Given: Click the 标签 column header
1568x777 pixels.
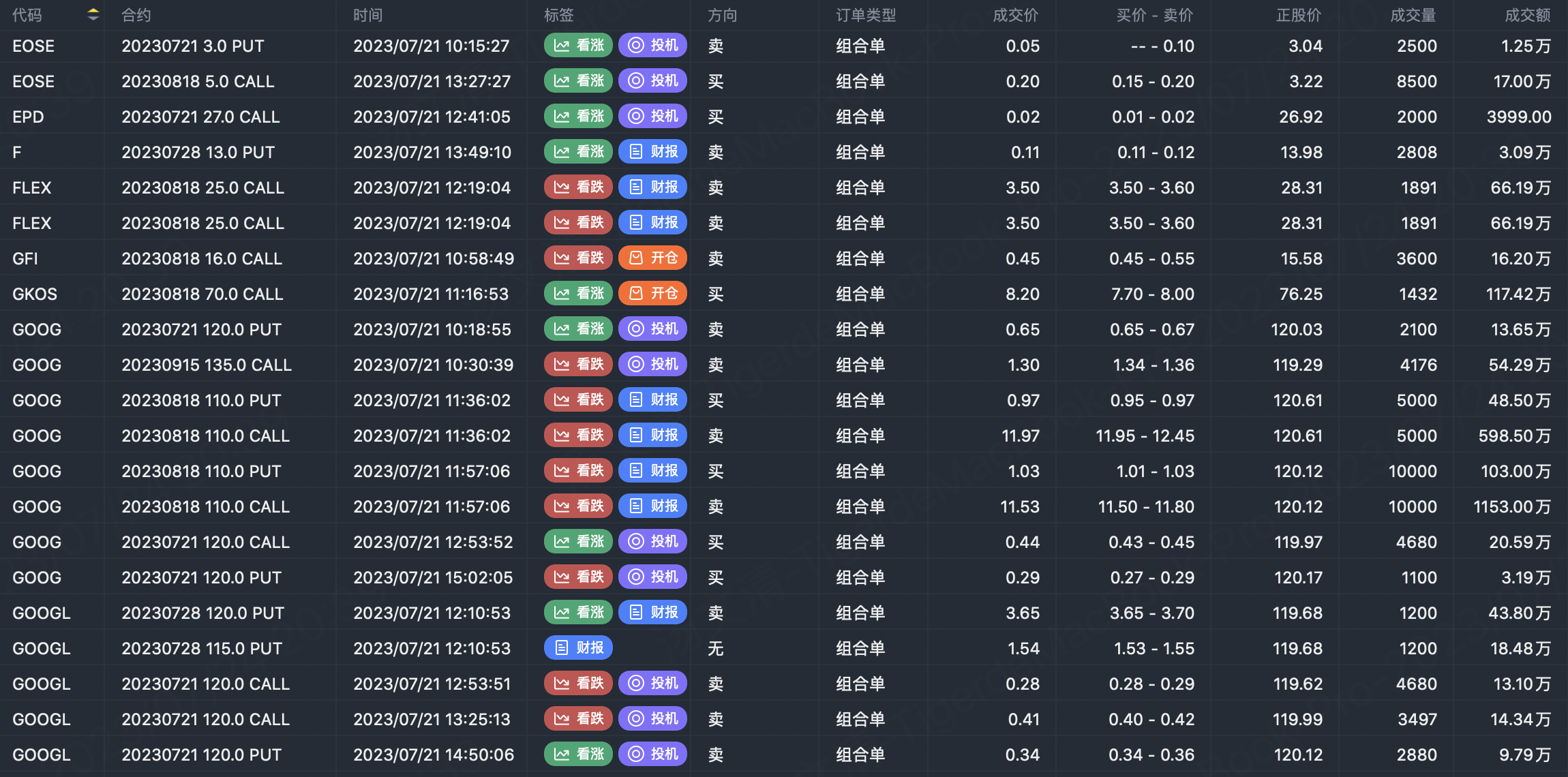Looking at the screenshot, I should (x=558, y=15).
